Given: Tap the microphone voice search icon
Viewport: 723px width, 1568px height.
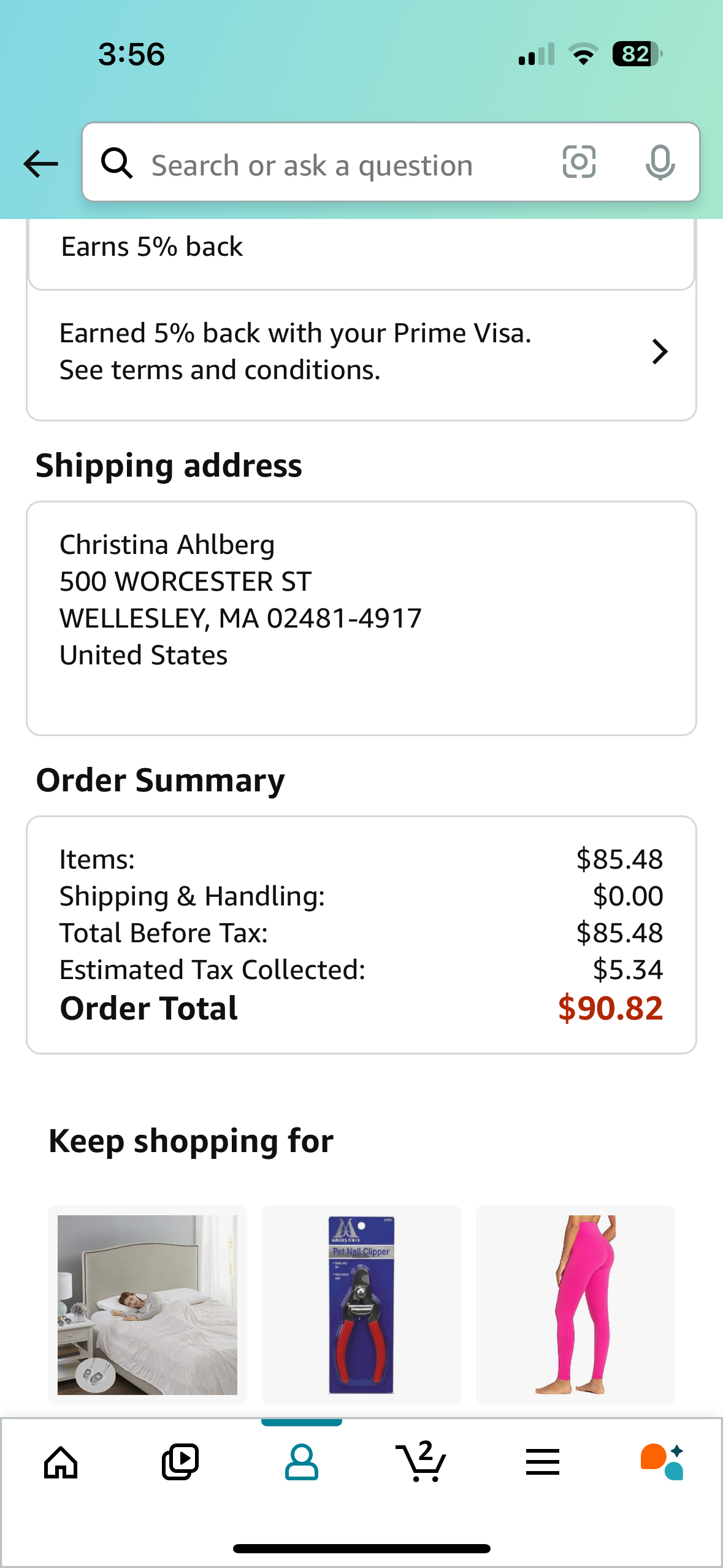Looking at the screenshot, I should pos(660,163).
